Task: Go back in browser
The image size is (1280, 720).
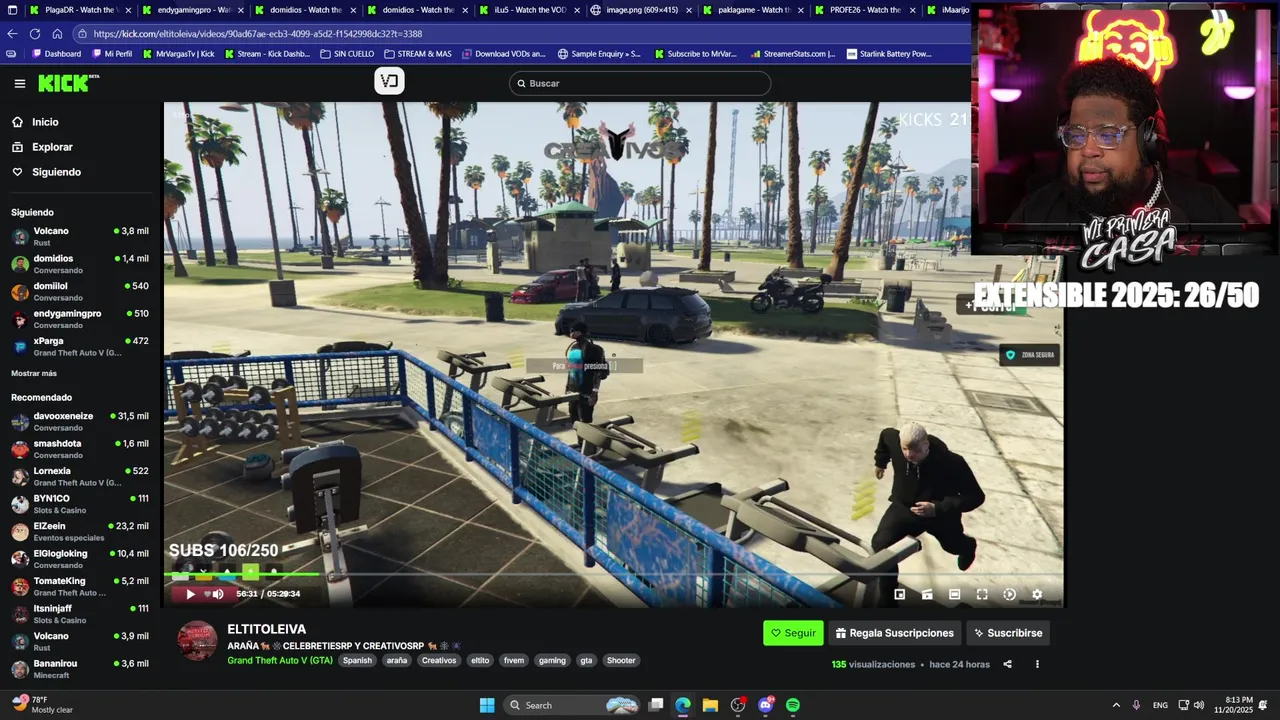Action: point(12,34)
